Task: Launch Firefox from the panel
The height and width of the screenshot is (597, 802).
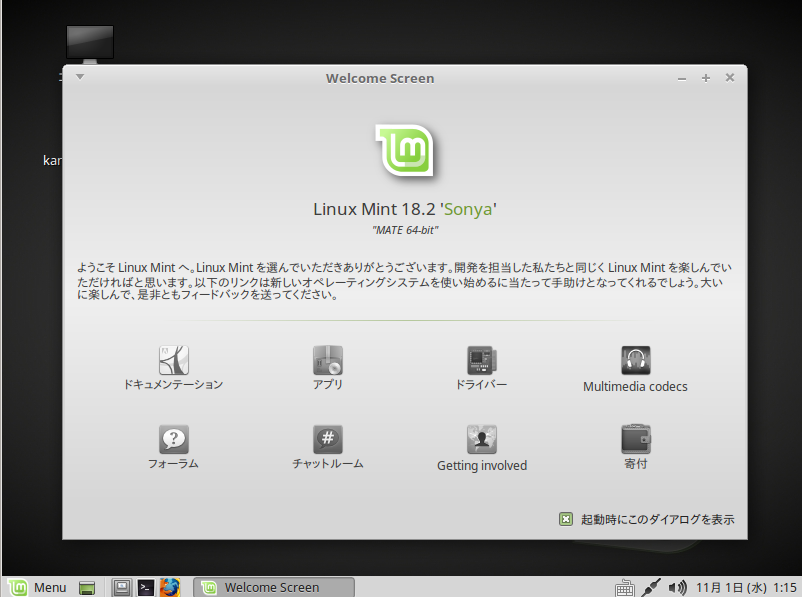Action: point(170,587)
